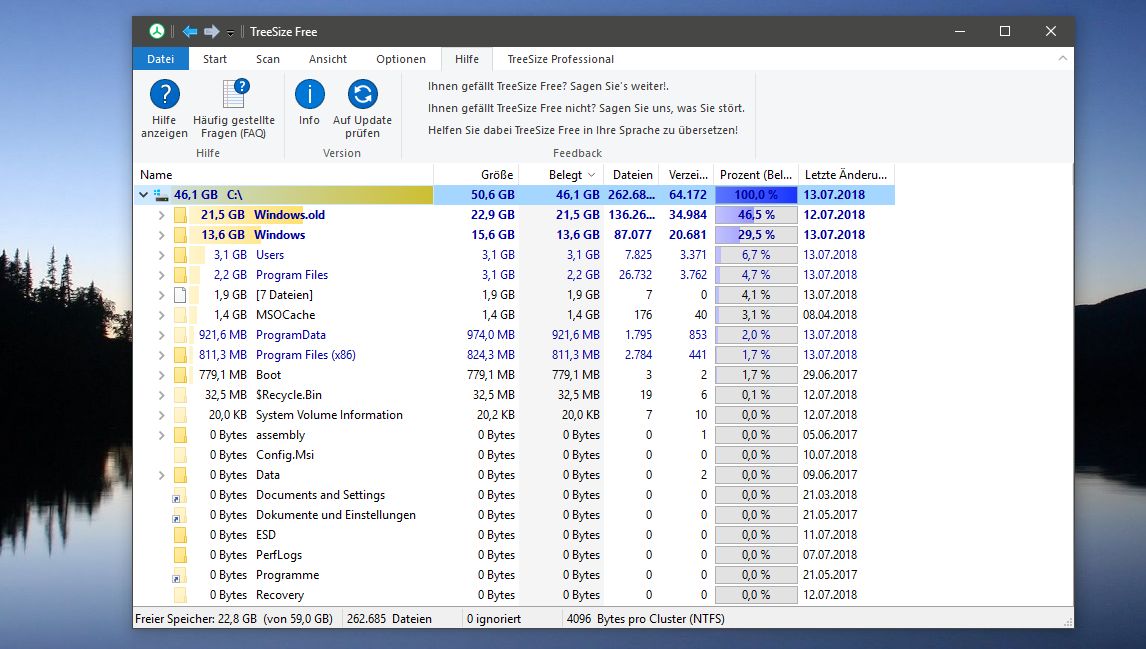
Task: Click the [7 Dateien] file icon
Action: tap(180, 295)
